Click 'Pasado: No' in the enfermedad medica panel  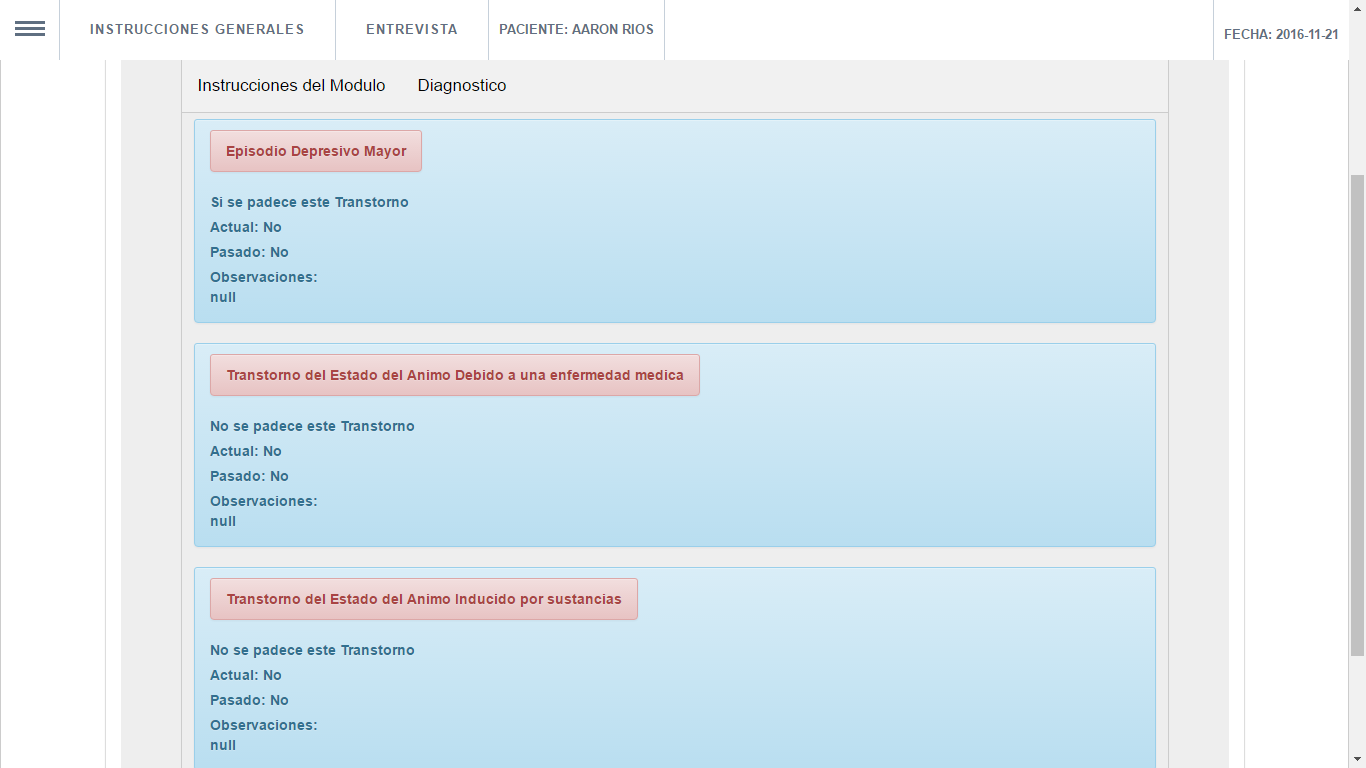[249, 476]
